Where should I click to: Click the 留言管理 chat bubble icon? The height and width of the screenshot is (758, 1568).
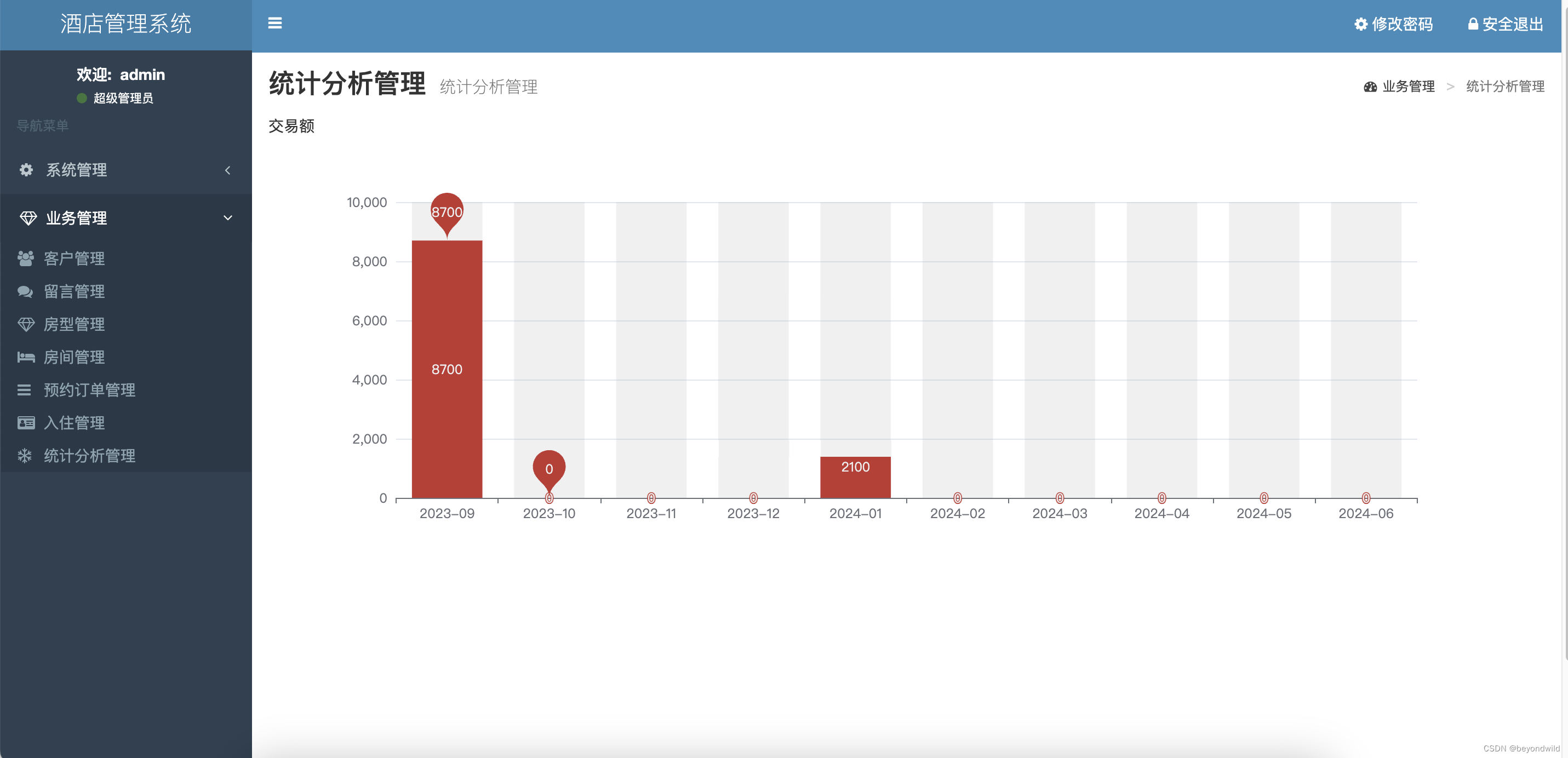[x=25, y=291]
